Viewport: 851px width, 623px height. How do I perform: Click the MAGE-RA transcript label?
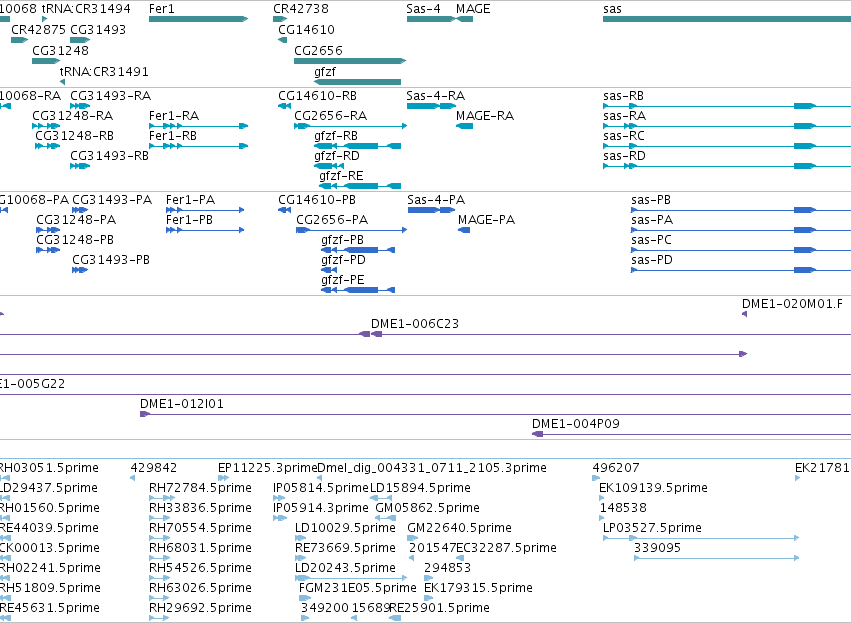[485, 116]
